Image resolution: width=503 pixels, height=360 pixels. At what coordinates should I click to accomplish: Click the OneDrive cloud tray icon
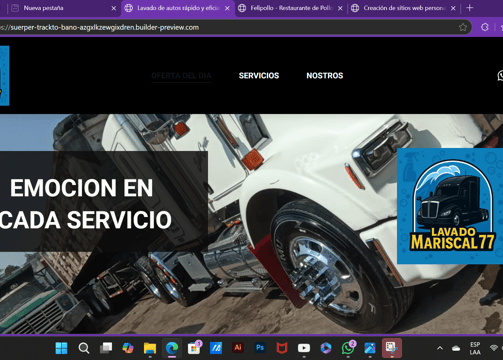click(x=456, y=348)
